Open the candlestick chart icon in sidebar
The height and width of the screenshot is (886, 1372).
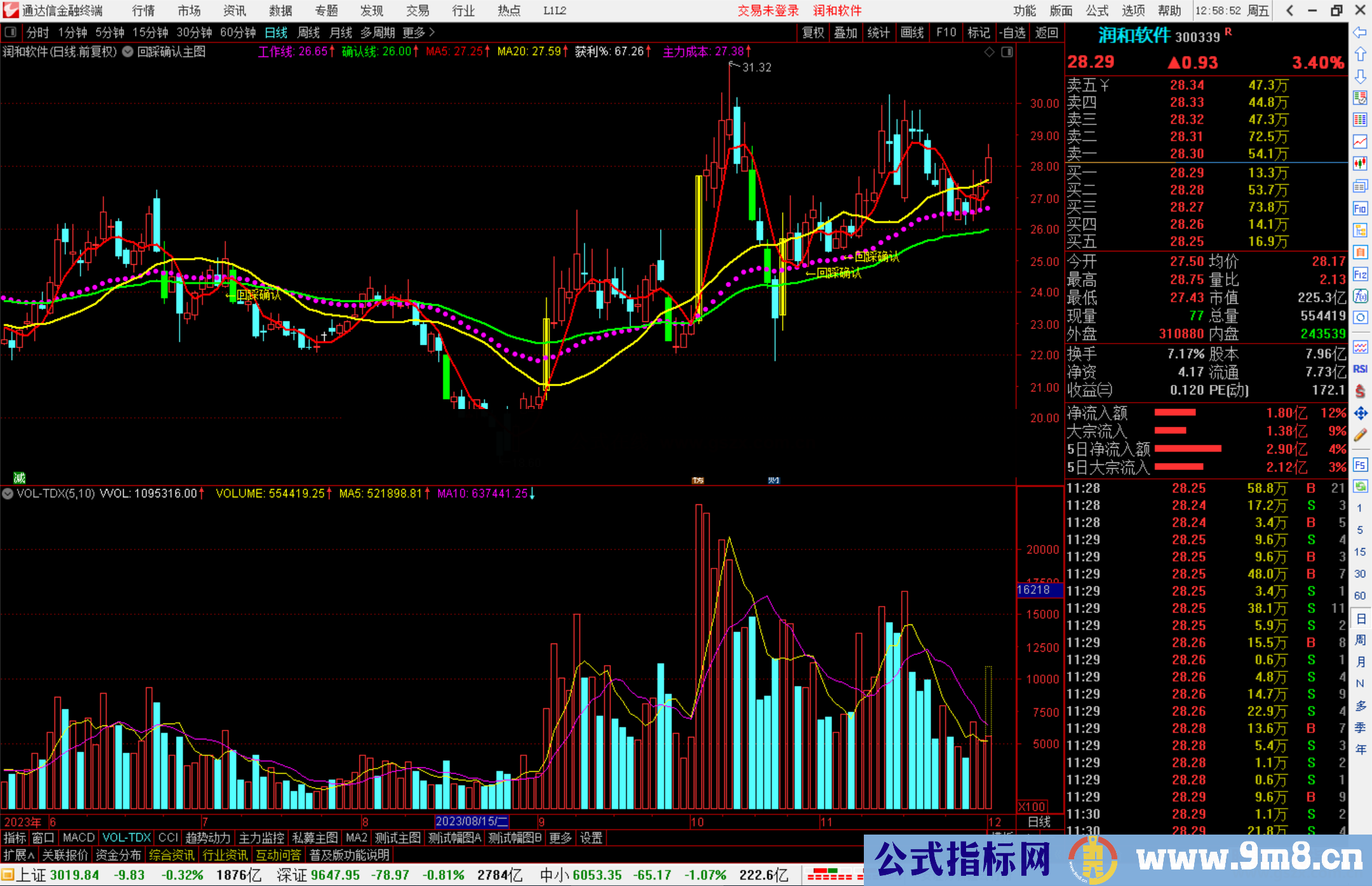click(1360, 164)
